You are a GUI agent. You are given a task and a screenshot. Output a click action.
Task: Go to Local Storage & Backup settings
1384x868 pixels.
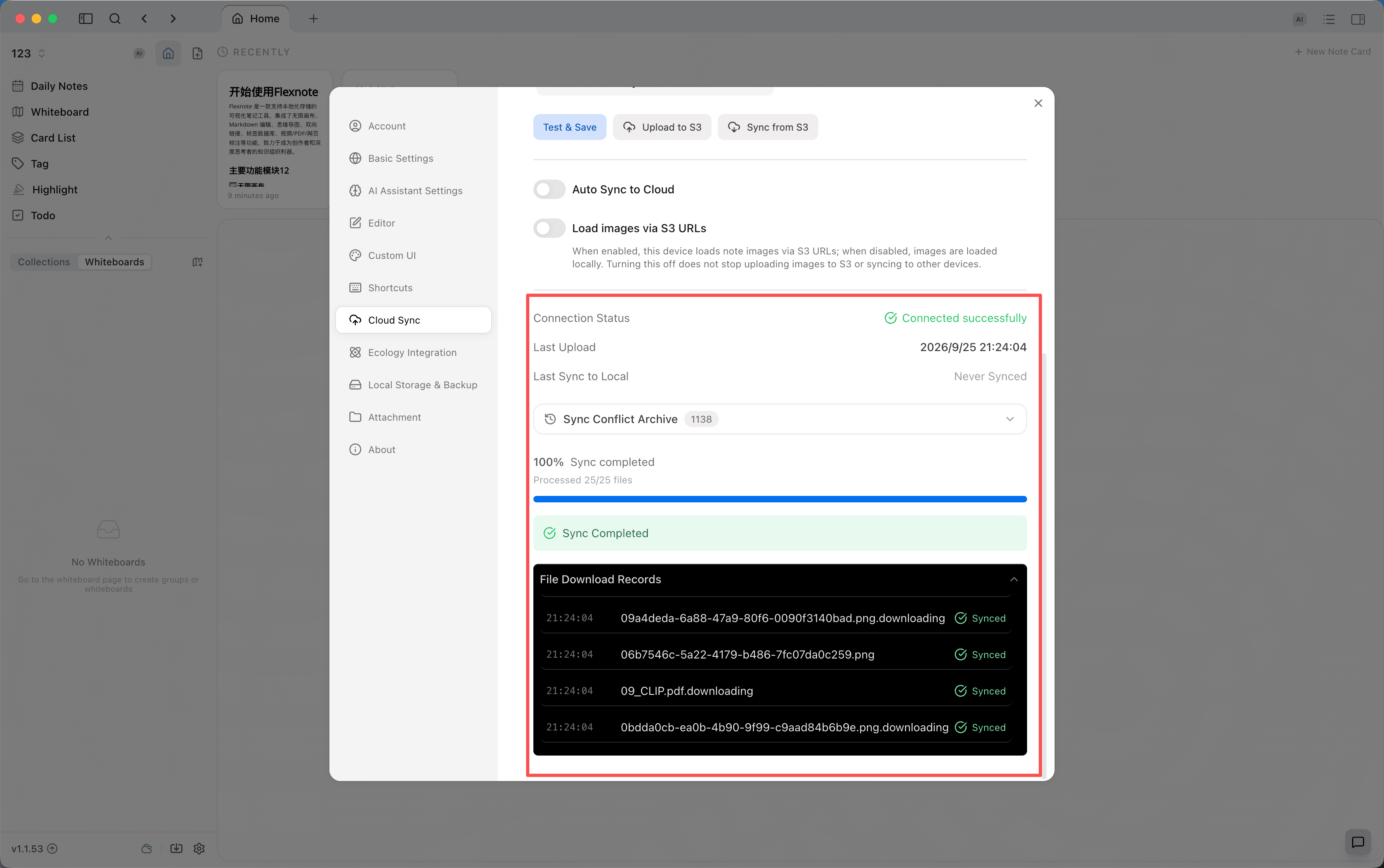[x=414, y=385]
